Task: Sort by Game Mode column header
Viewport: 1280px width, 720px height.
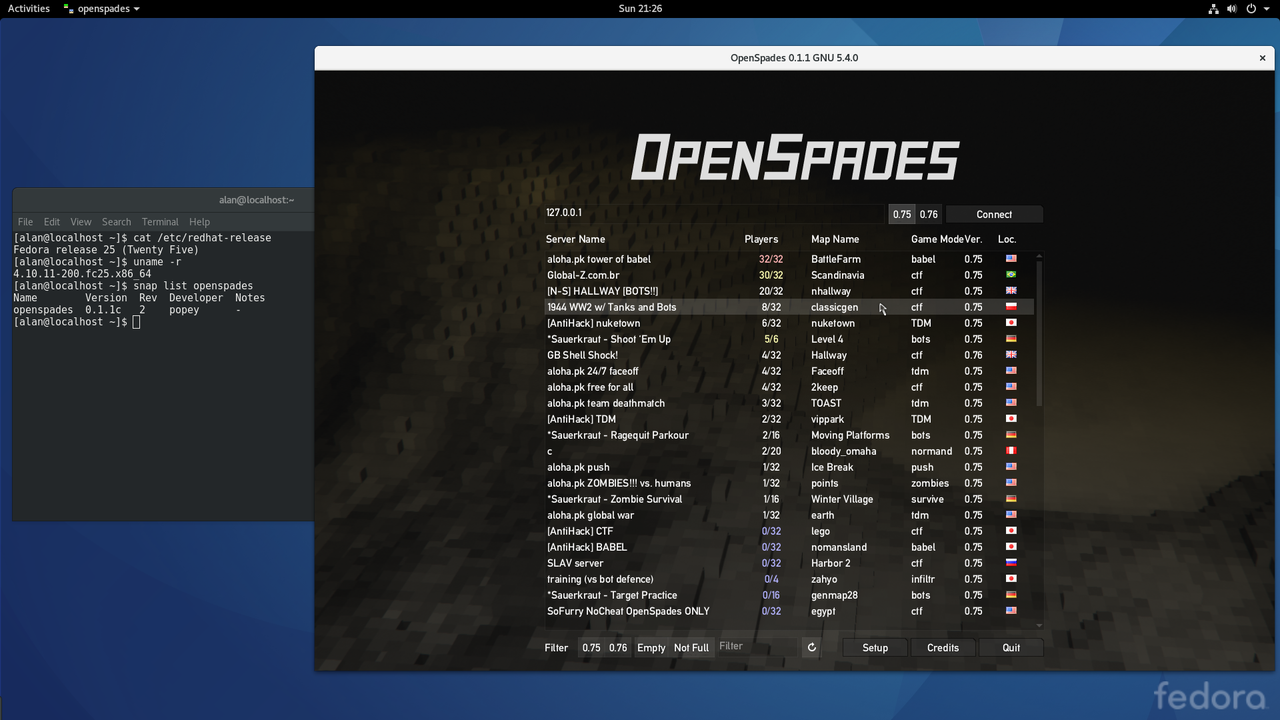Action: point(937,239)
